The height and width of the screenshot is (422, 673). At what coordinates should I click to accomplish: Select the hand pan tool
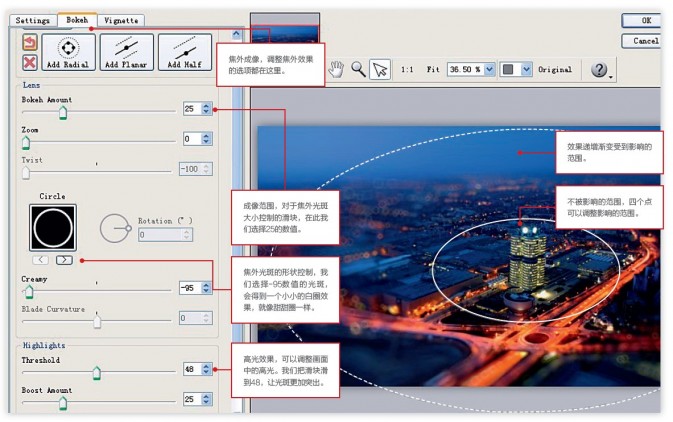tap(336, 69)
